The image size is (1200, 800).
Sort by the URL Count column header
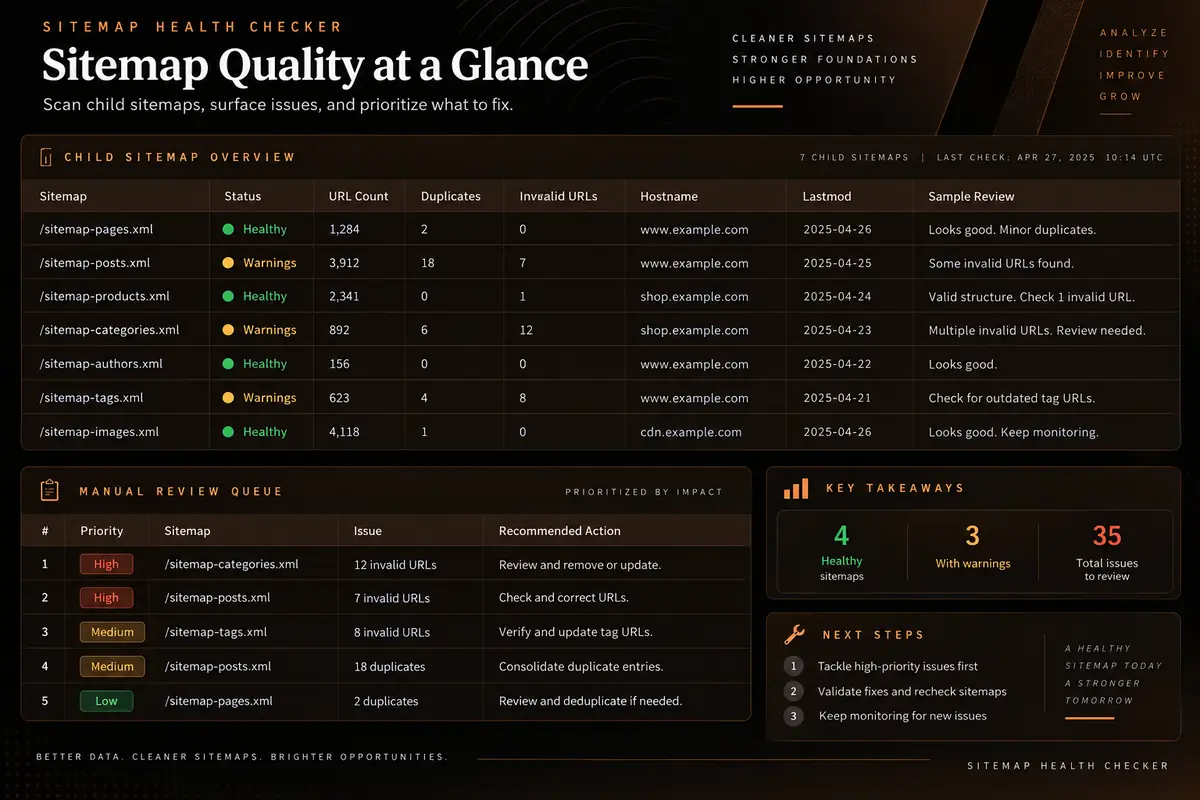point(359,196)
